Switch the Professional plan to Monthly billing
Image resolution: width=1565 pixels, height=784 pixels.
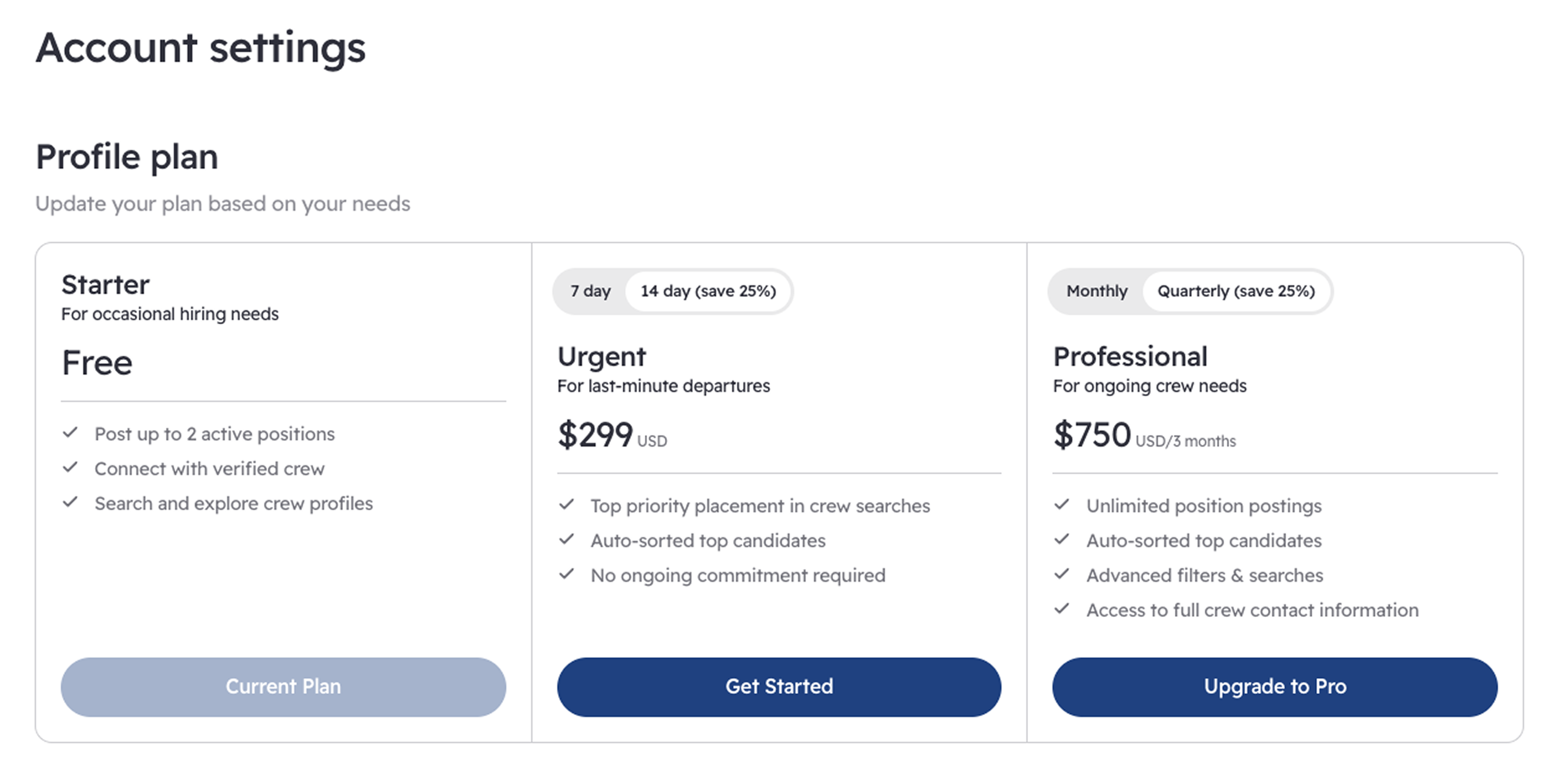click(x=1096, y=291)
